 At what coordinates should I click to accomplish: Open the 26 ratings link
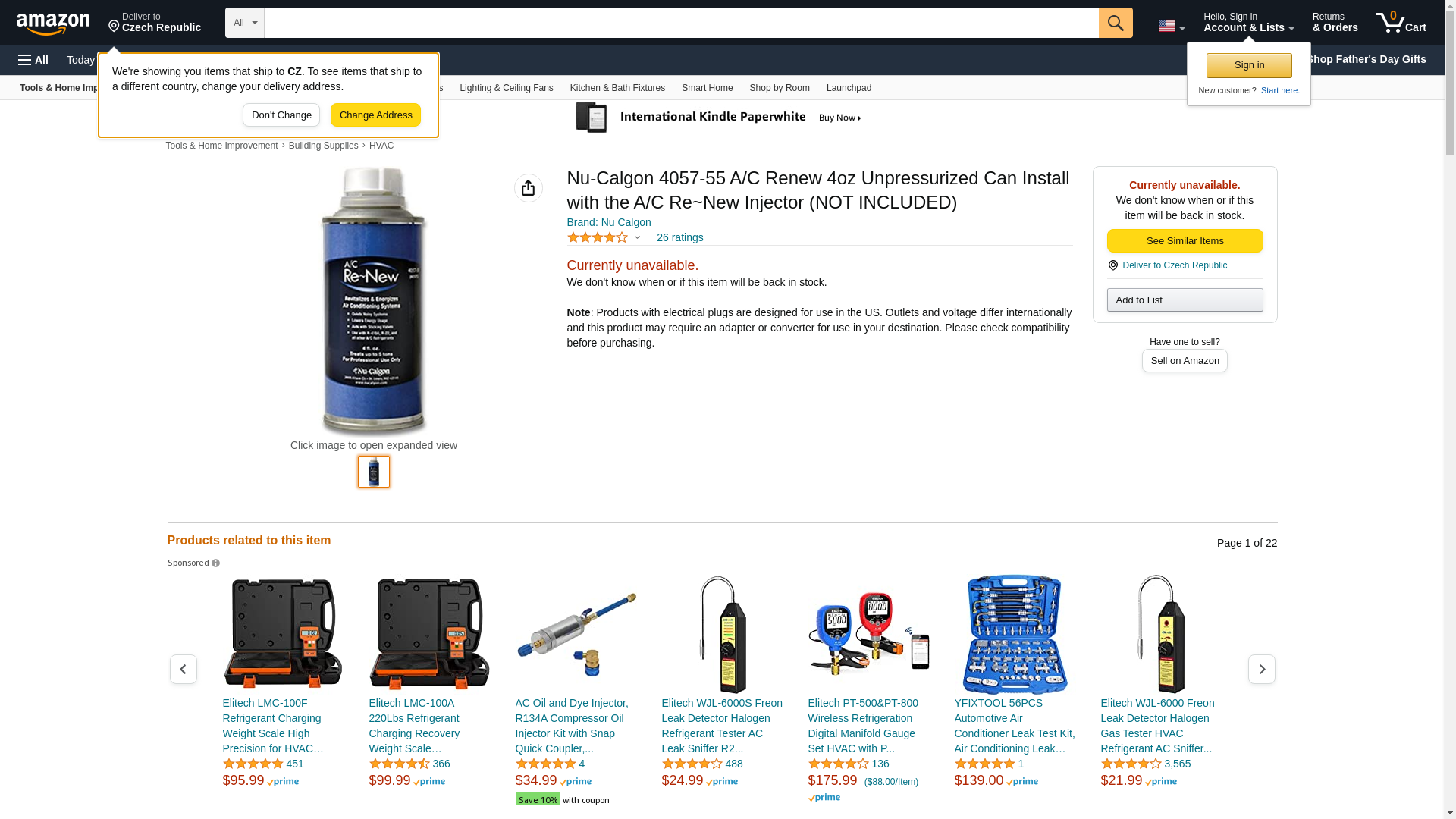pyautogui.click(x=679, y=237)
